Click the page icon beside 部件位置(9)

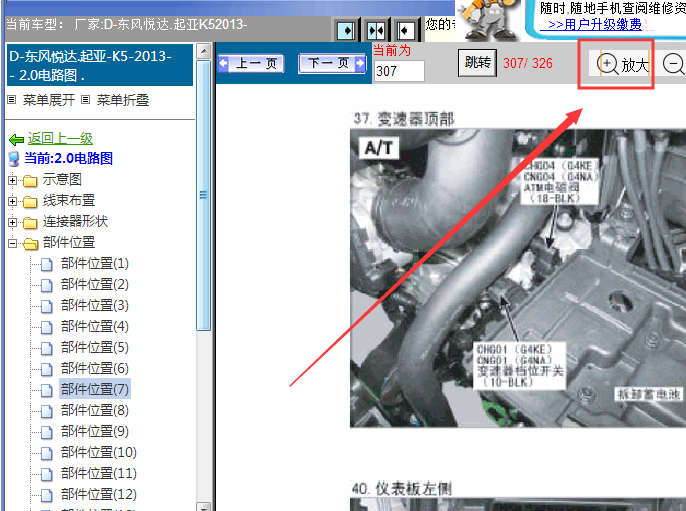click(47, 432)
